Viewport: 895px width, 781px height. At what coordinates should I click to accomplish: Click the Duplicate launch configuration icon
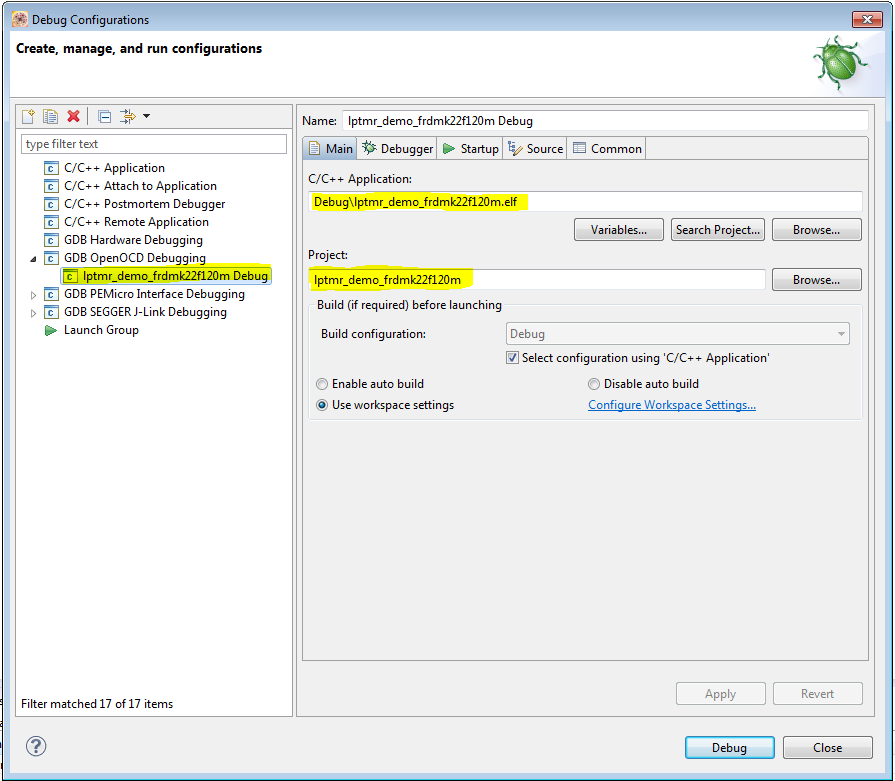(x=51, y=116)
